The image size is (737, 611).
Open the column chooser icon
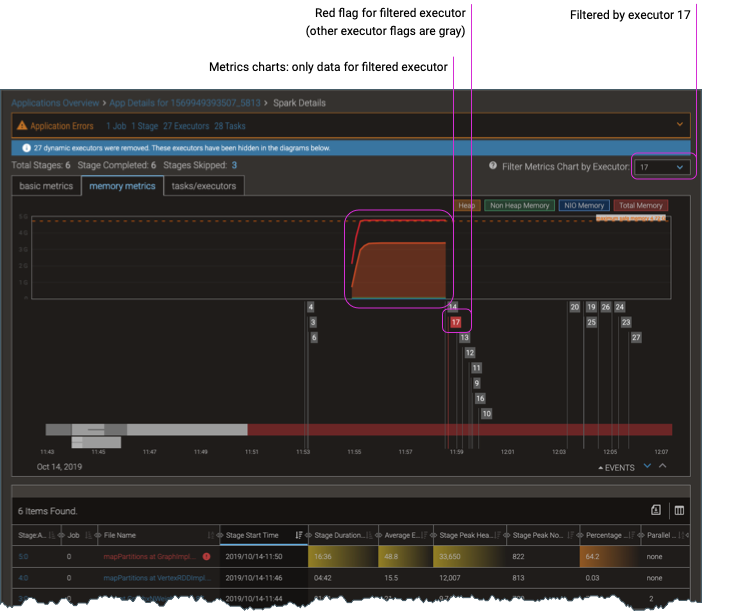click(679, 510)
